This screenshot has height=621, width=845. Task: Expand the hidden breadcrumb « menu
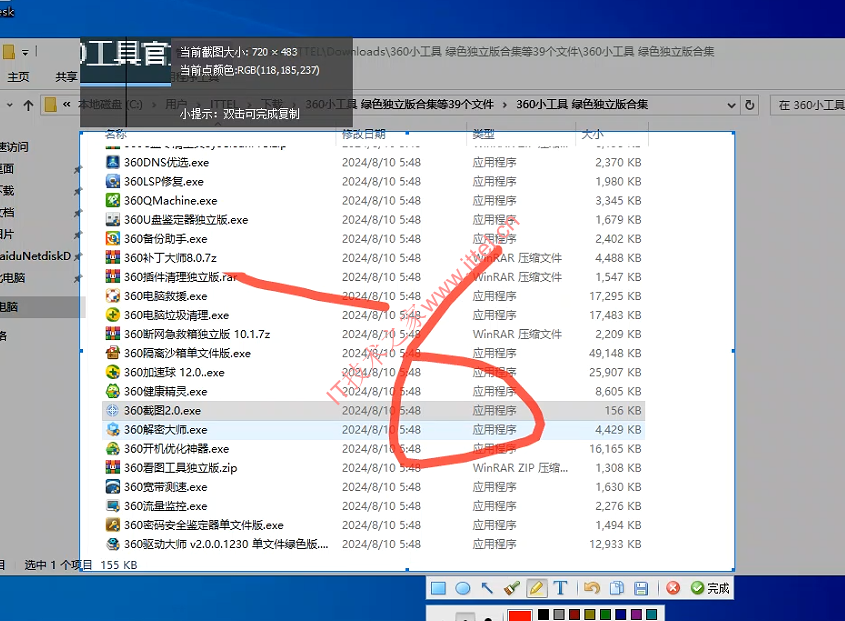click(x=67, y=105)
